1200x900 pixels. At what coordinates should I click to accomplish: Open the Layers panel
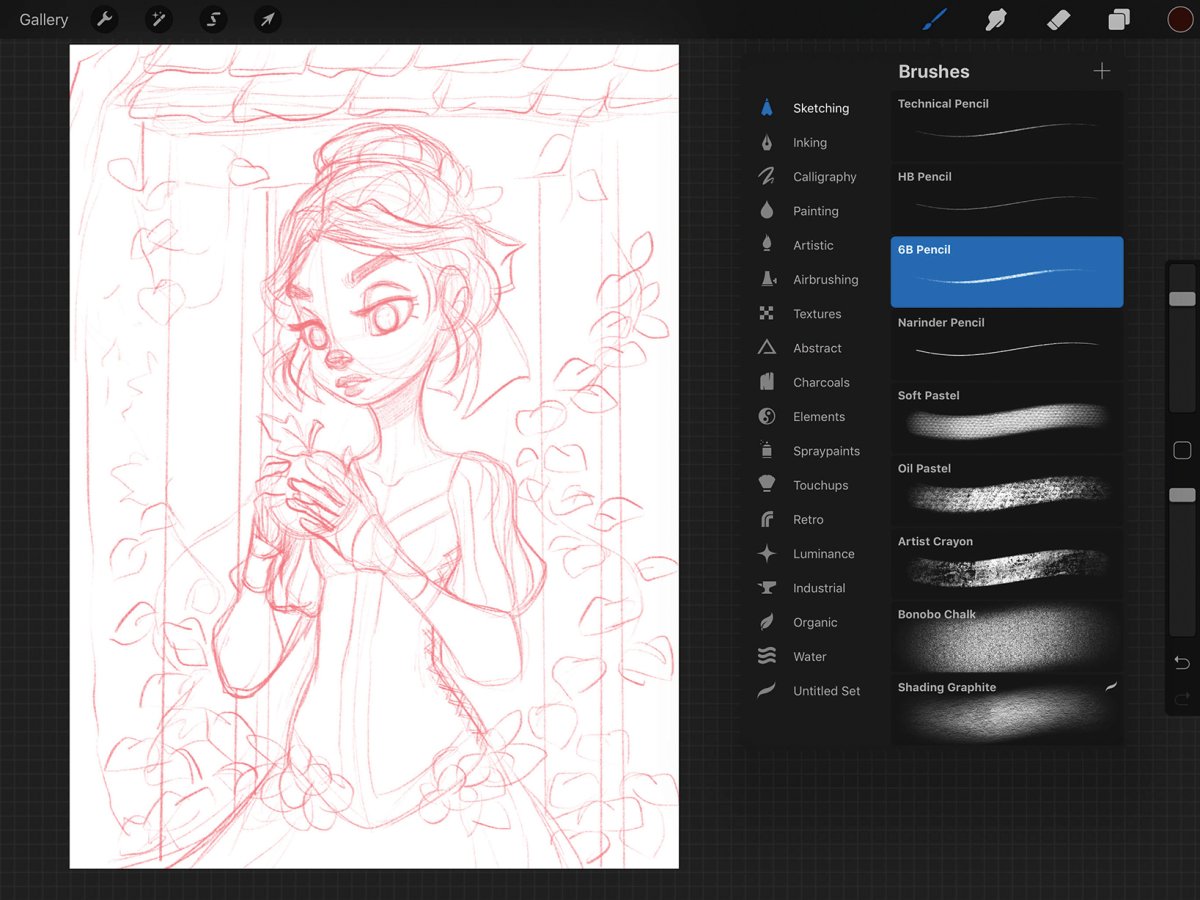click(1119, 19)
